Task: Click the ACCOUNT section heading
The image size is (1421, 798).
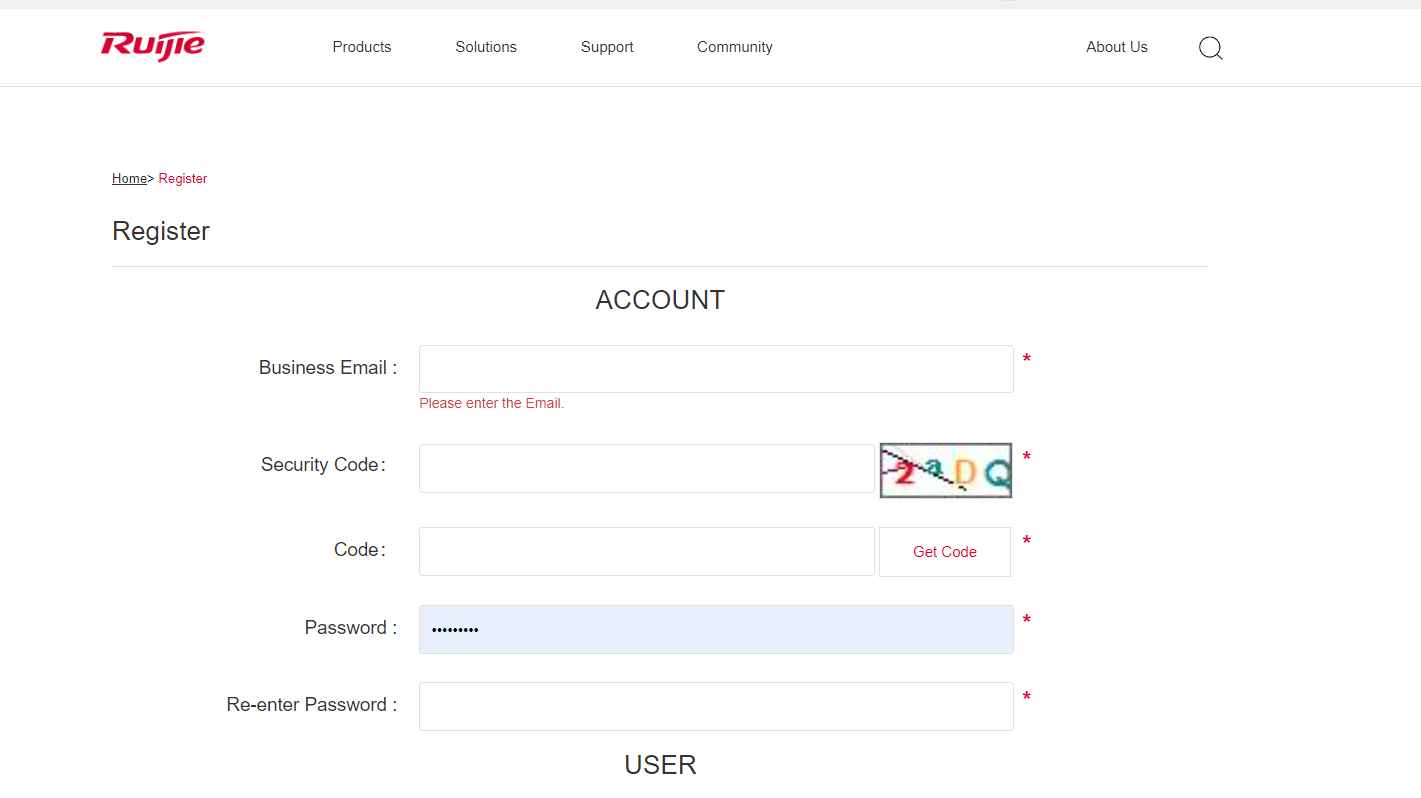Action: (x=660, y=300)
